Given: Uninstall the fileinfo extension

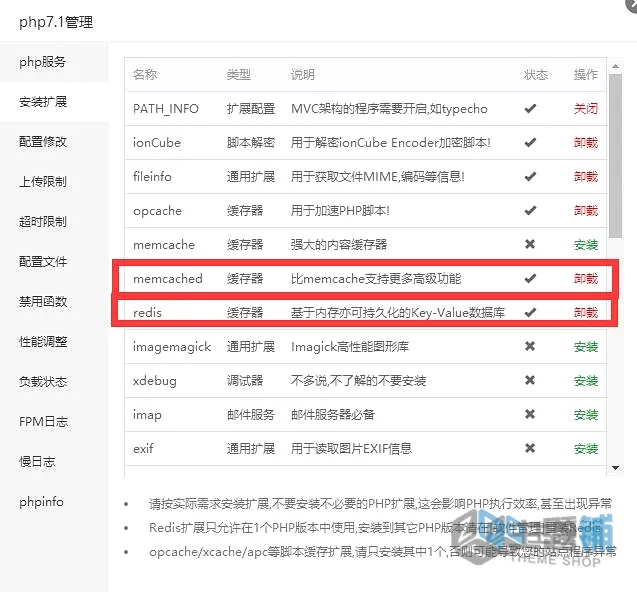Looking at the screenshot, I should coord(585,177).
